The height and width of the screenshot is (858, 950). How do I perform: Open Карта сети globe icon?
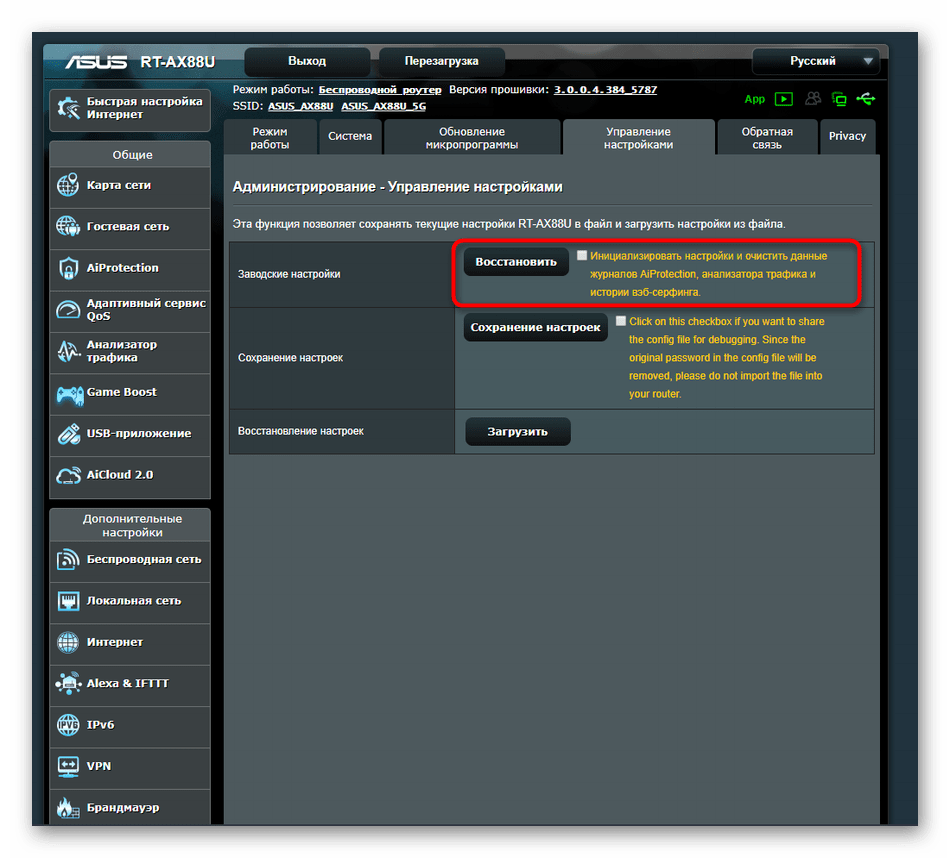[68, 185]
